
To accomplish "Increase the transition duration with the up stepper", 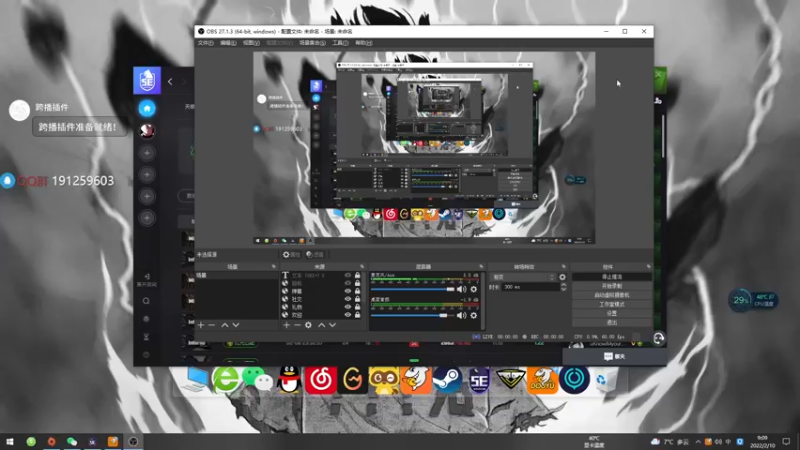I will click(563, 285).
